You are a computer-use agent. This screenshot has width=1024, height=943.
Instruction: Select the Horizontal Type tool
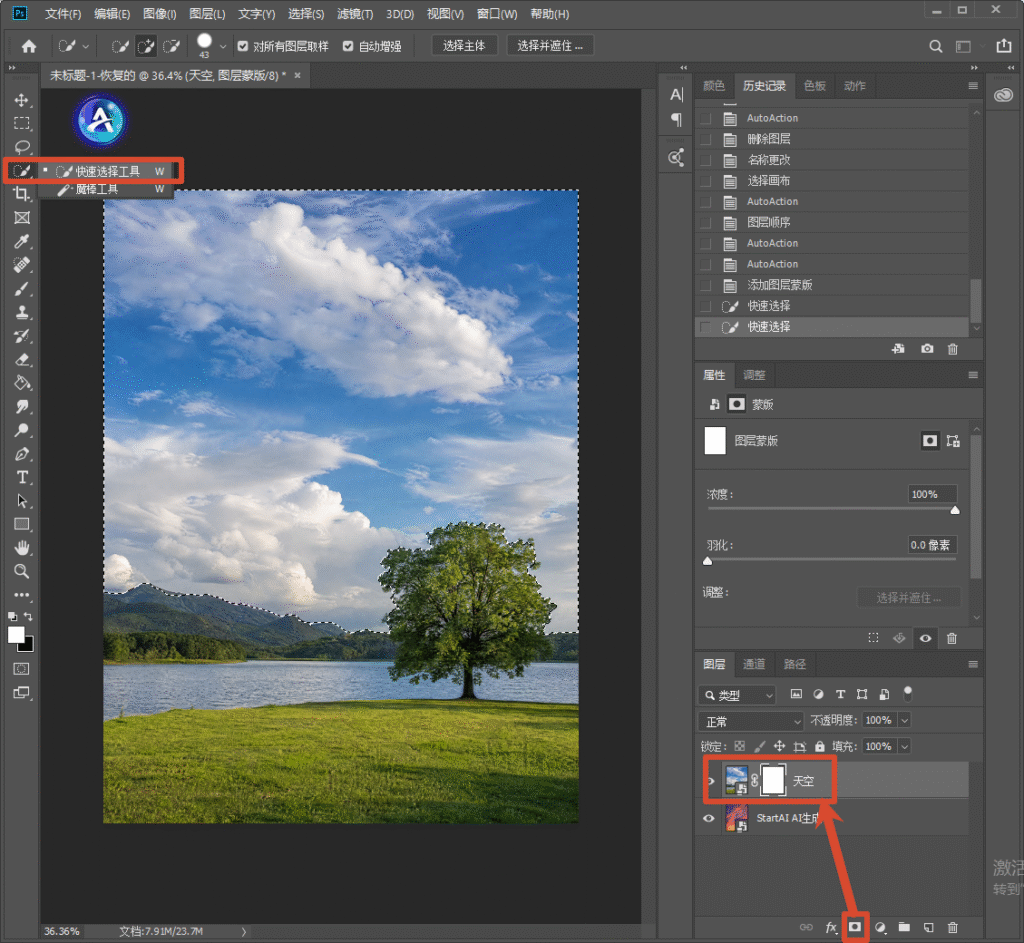click(22, 477)
